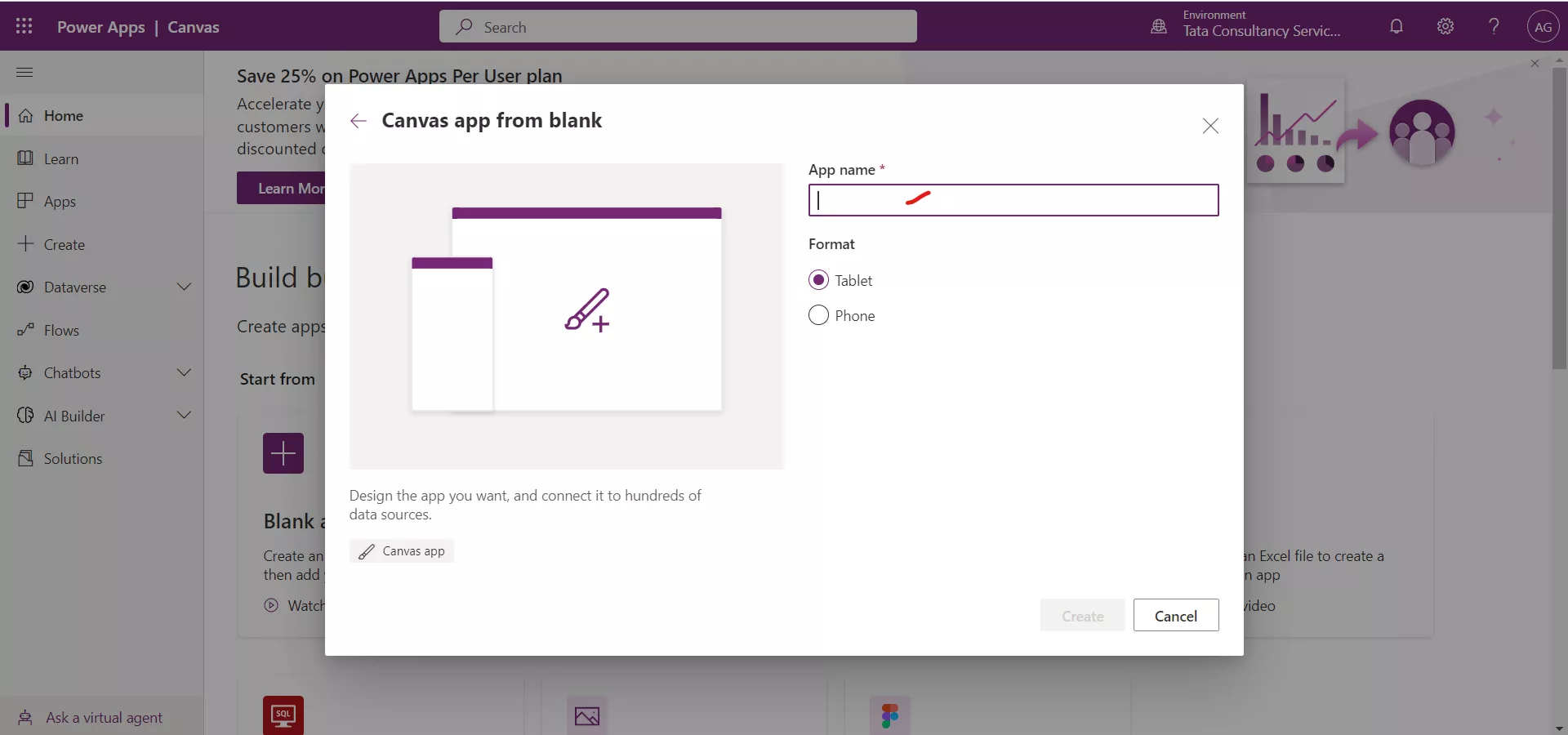Click the page vertical scrollbar thumb
1568x735 pixels.
[x=1559, y=218]
